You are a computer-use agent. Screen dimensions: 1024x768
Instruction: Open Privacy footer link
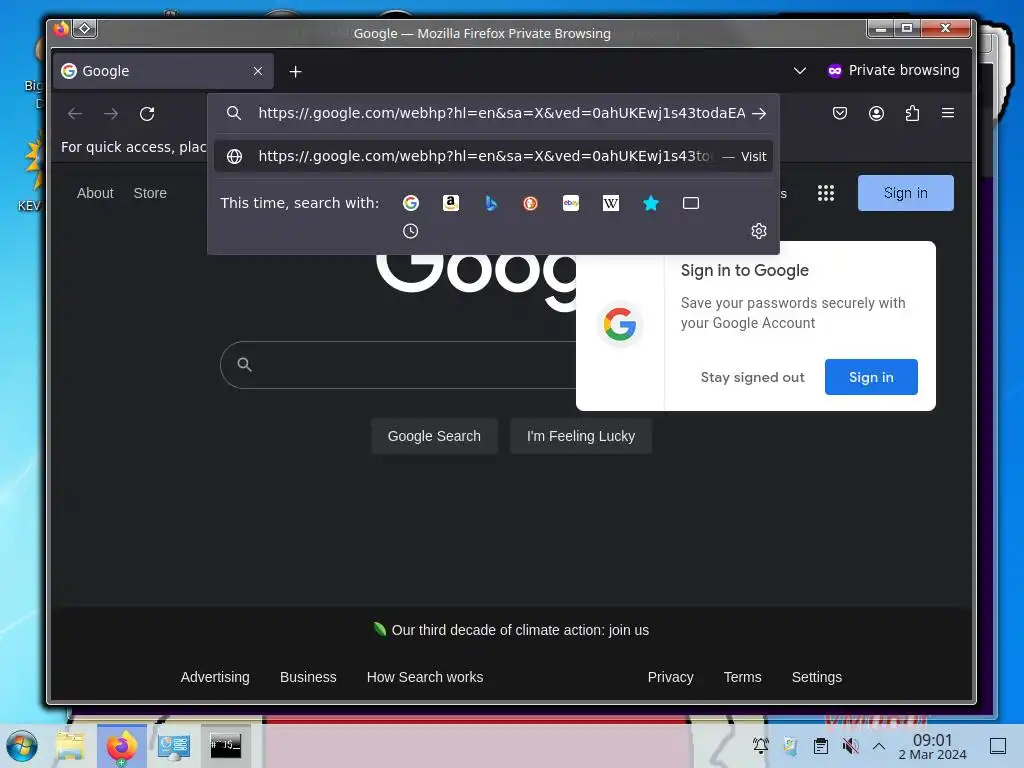click(x=671, y=677)
